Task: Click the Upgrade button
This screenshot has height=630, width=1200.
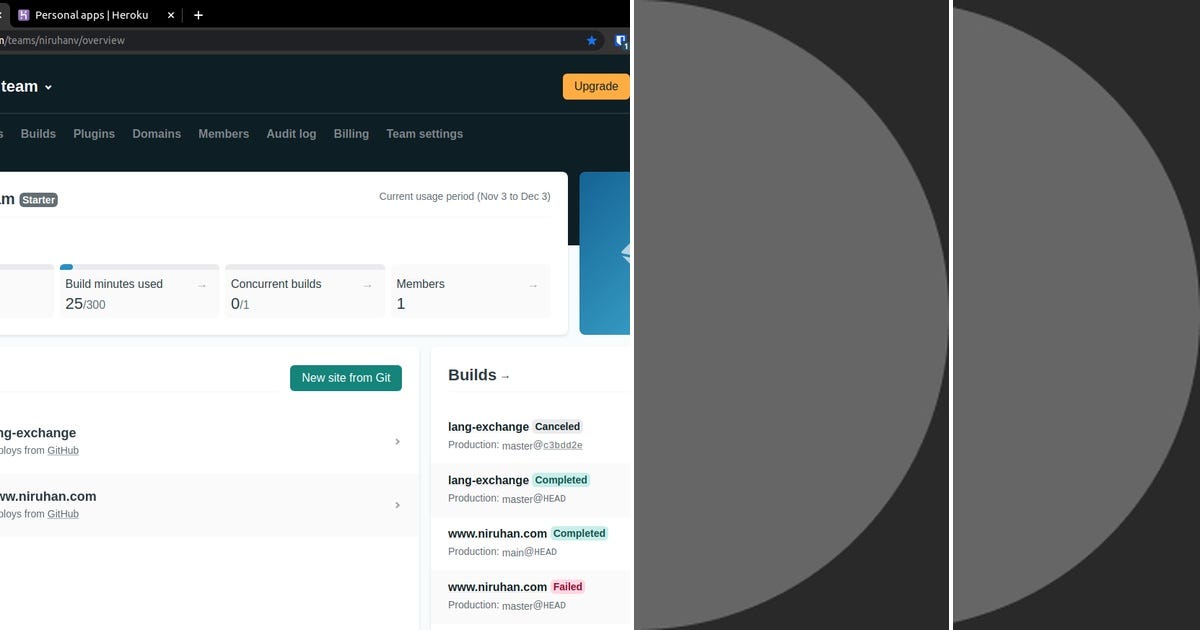Action: coord(596,86)
